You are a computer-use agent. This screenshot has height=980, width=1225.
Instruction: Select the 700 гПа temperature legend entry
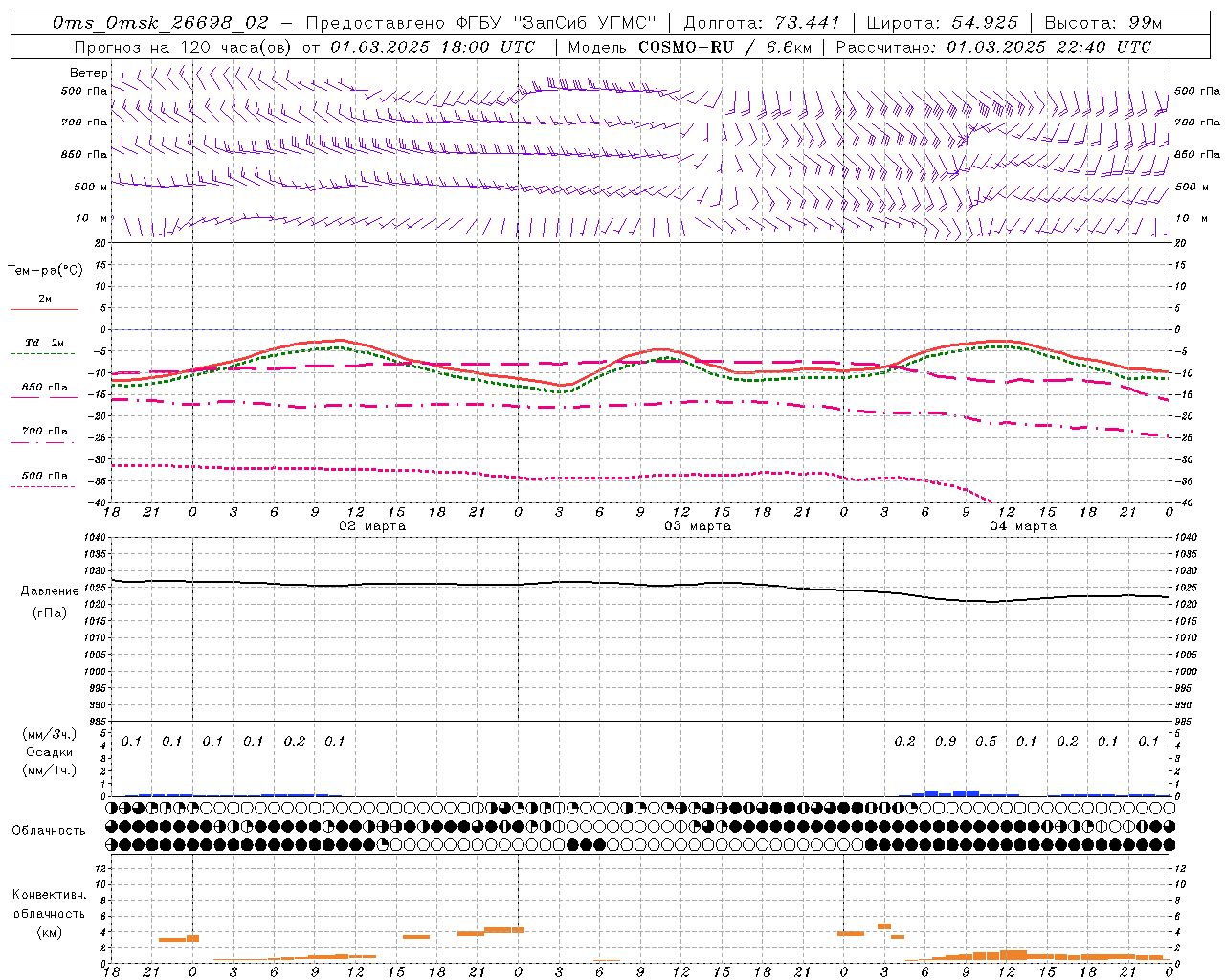coord(45,432)
